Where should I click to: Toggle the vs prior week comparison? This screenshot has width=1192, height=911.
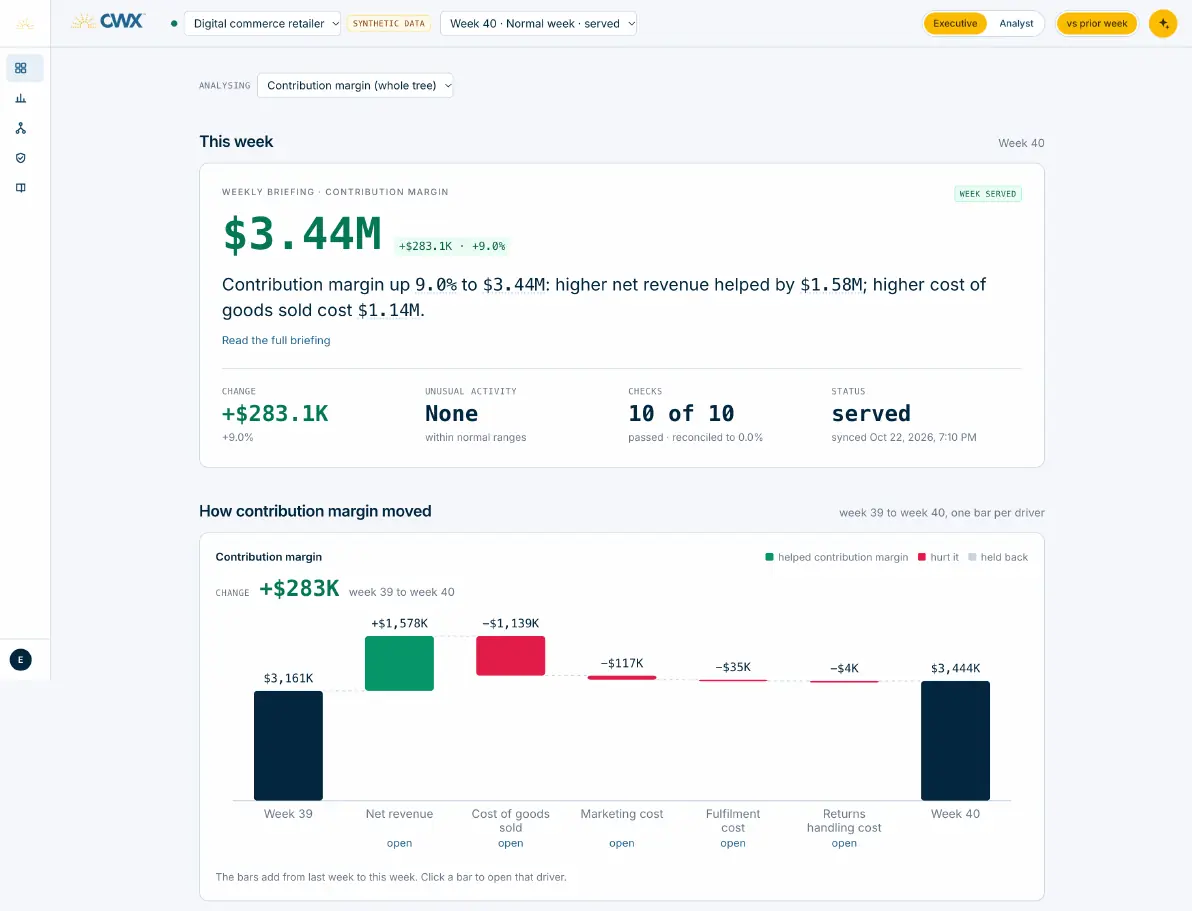[x=1096, y=24]
